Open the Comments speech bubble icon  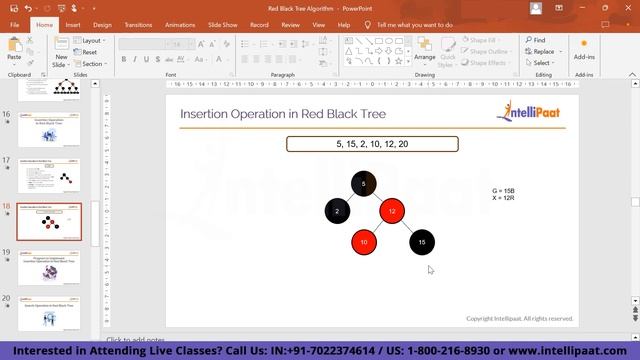(605, 25)
